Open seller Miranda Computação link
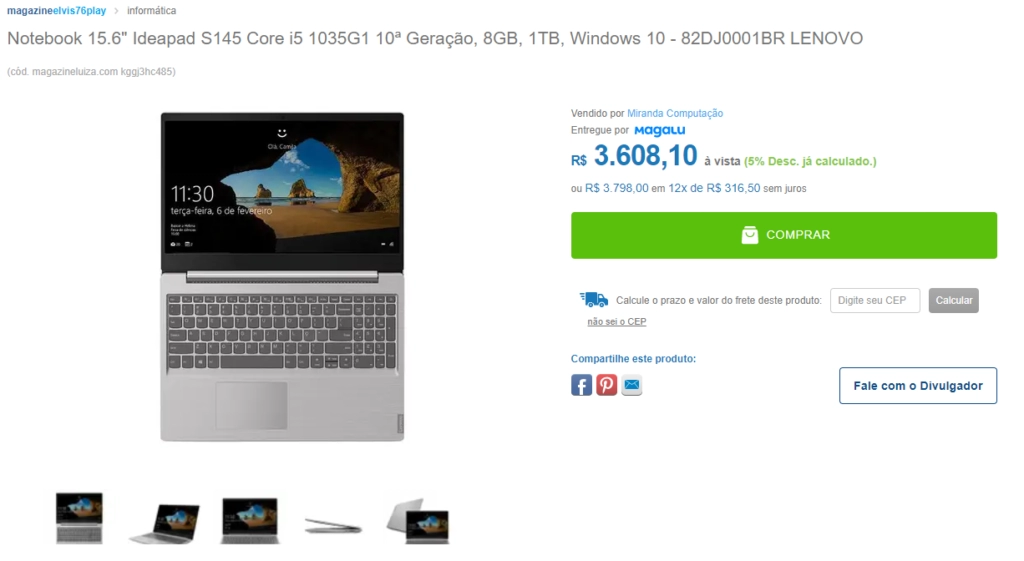1024x561 pixels. tap(675, 113)
